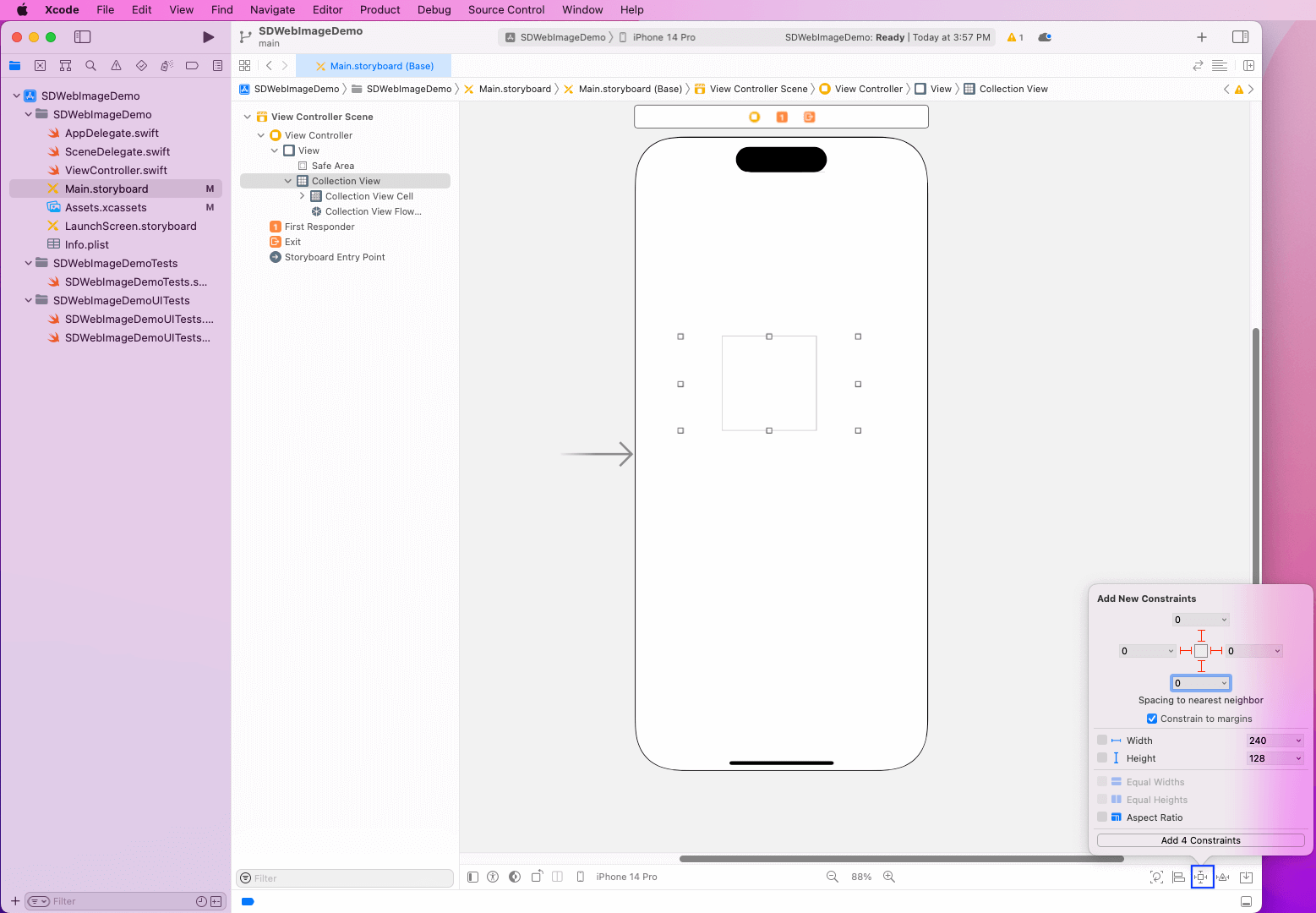Click the Resolve Auto Layout Issues button
The width and height of the screenshot is (1316, 913).
pyautogui.click(x=1223, y=877)
